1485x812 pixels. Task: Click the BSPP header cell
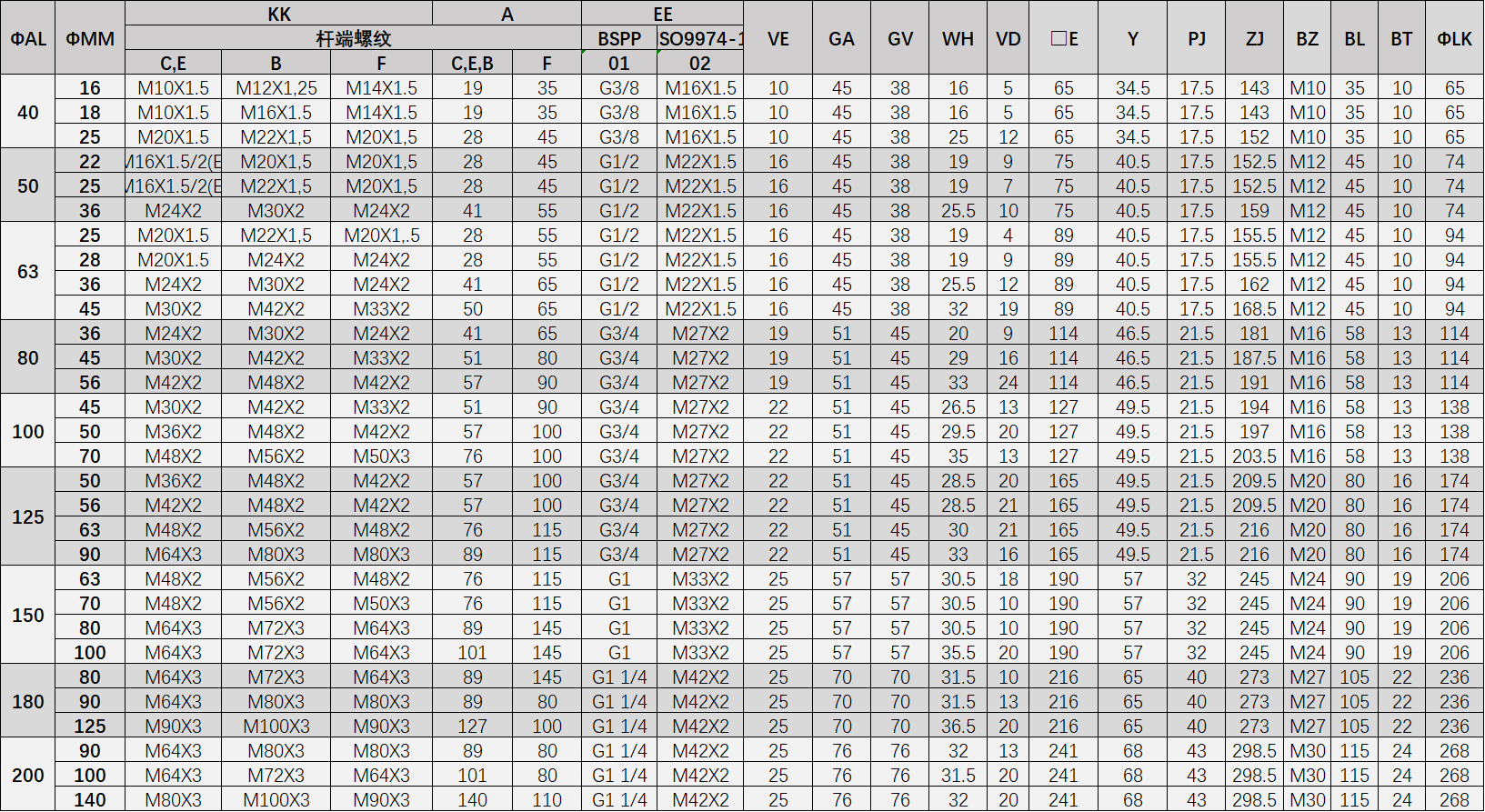(618, 38)
